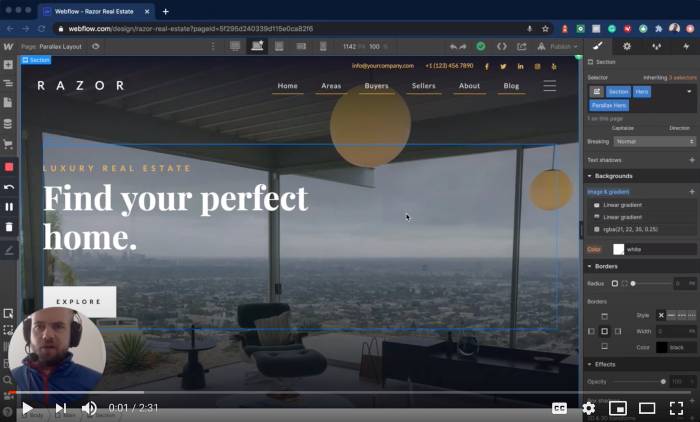Click the Home nav link
Screen dimensions: 700x422
pos(288,86)
